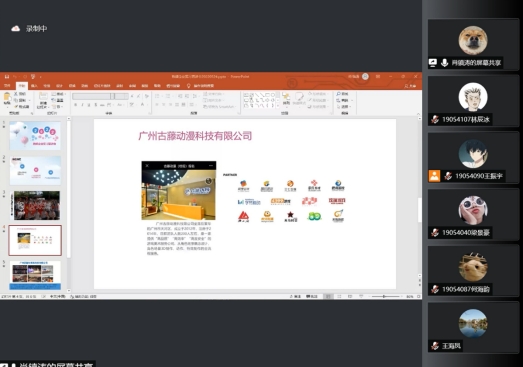The height and width of the screenshot is (367, 523).
Task: Switch to Slide Sorter view in status bar
Action: click(x=339, y=296)
